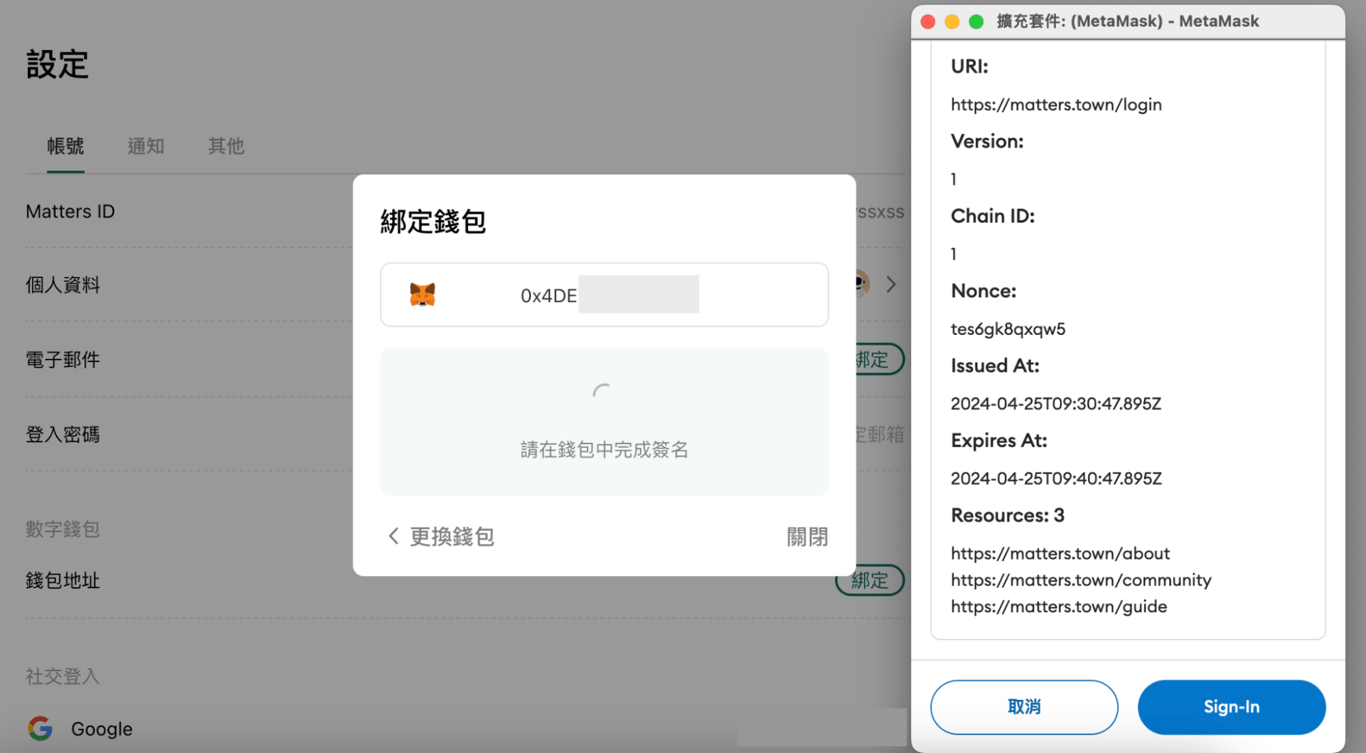Click the 綁定 button beside 錢包地址

pyautogui.click(x=870, y=580)
